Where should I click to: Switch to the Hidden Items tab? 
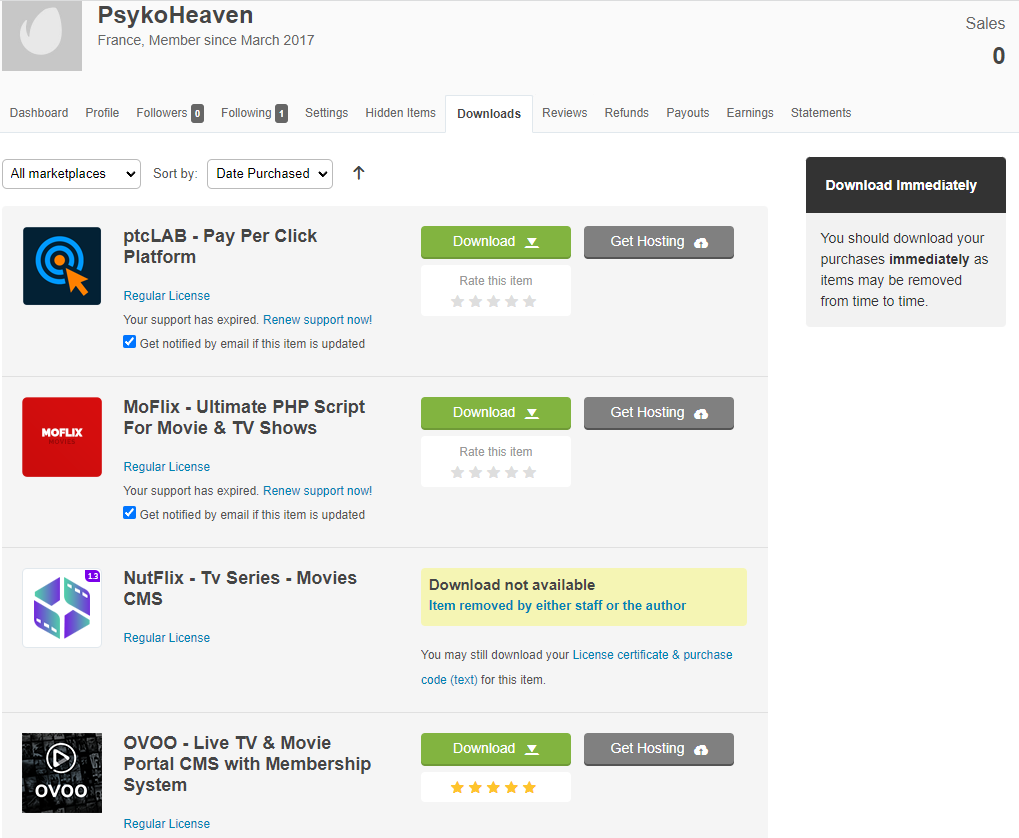click(400, 112)
